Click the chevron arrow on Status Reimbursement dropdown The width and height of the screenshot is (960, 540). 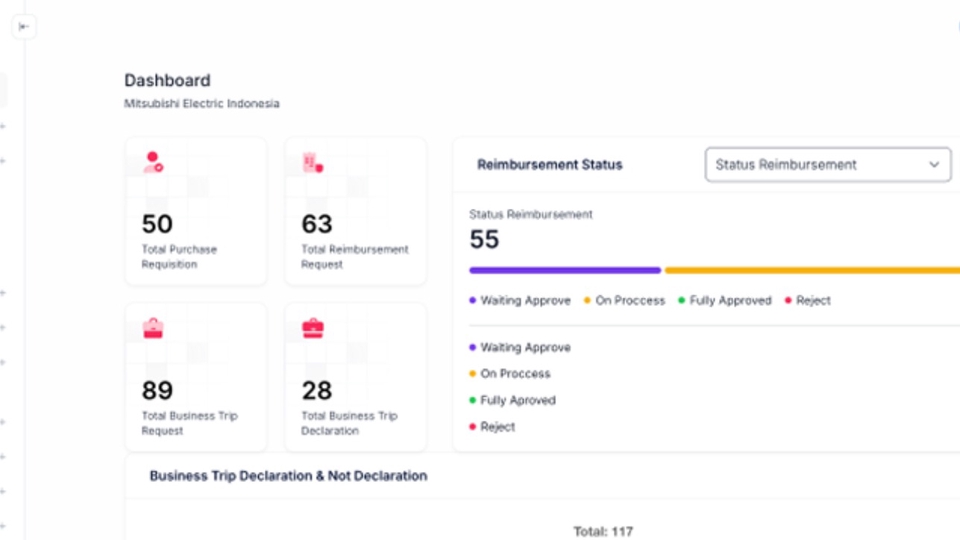[934, 165]
